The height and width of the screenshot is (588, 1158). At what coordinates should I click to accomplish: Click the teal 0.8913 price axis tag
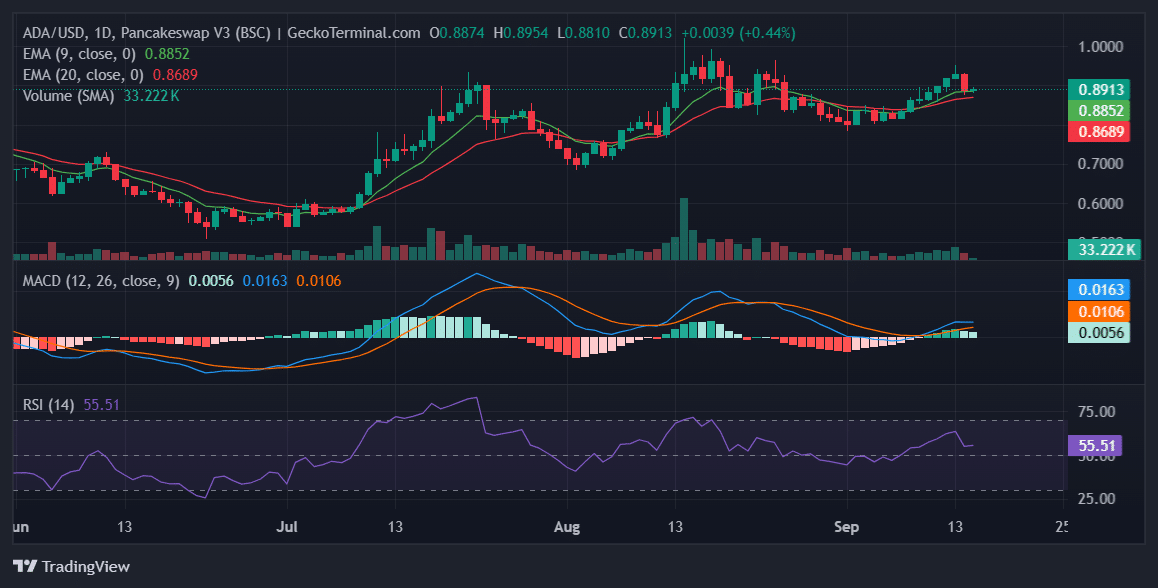(x=1098, y=89)
